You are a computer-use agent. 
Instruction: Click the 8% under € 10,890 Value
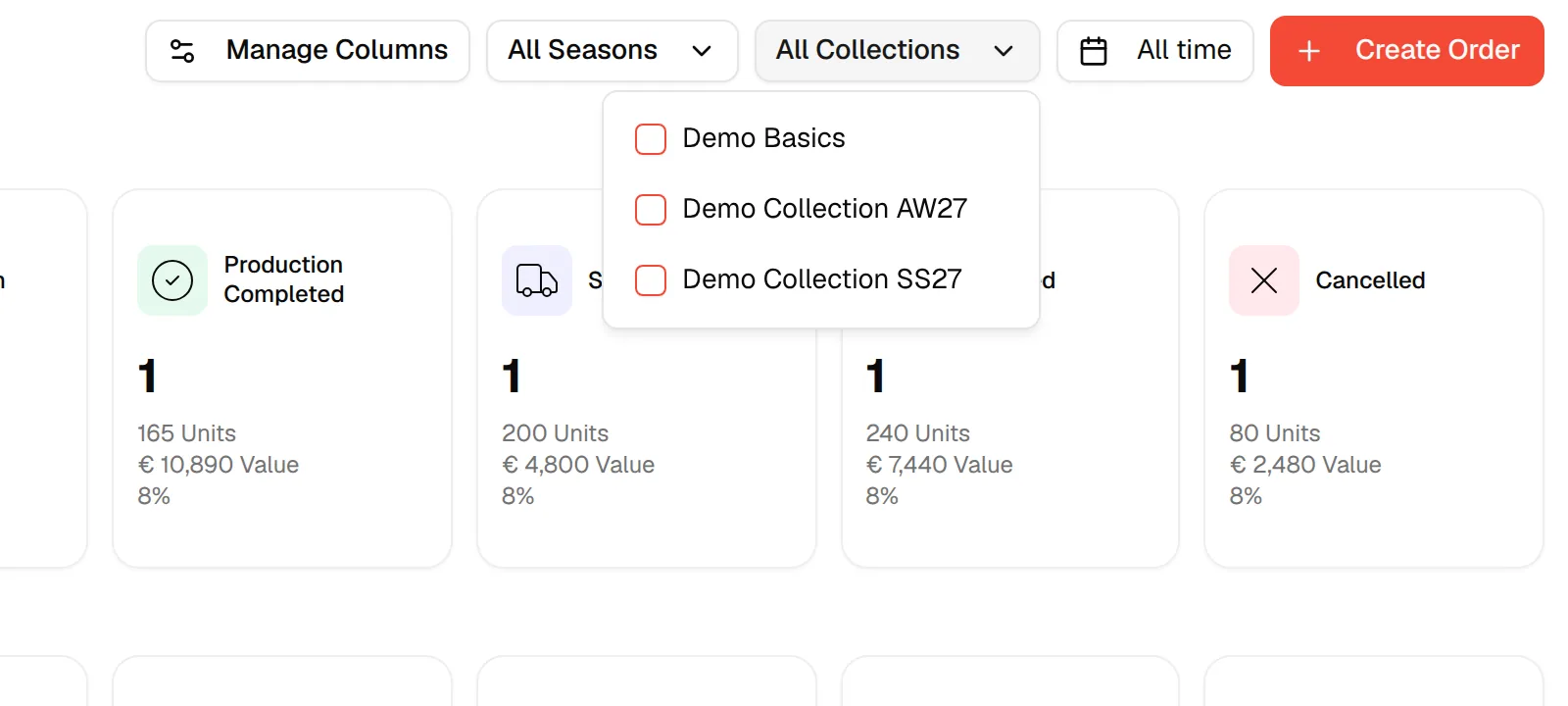click(x=154, y=496)
